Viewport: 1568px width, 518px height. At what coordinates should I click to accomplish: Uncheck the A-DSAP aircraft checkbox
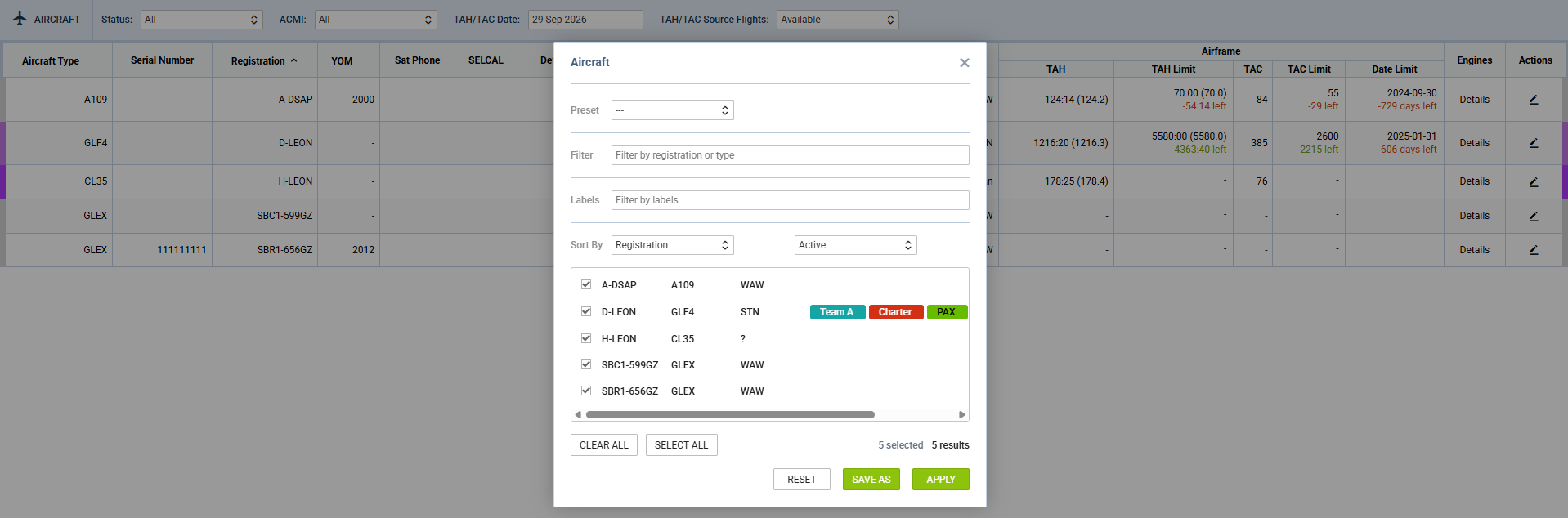point(586,284)
